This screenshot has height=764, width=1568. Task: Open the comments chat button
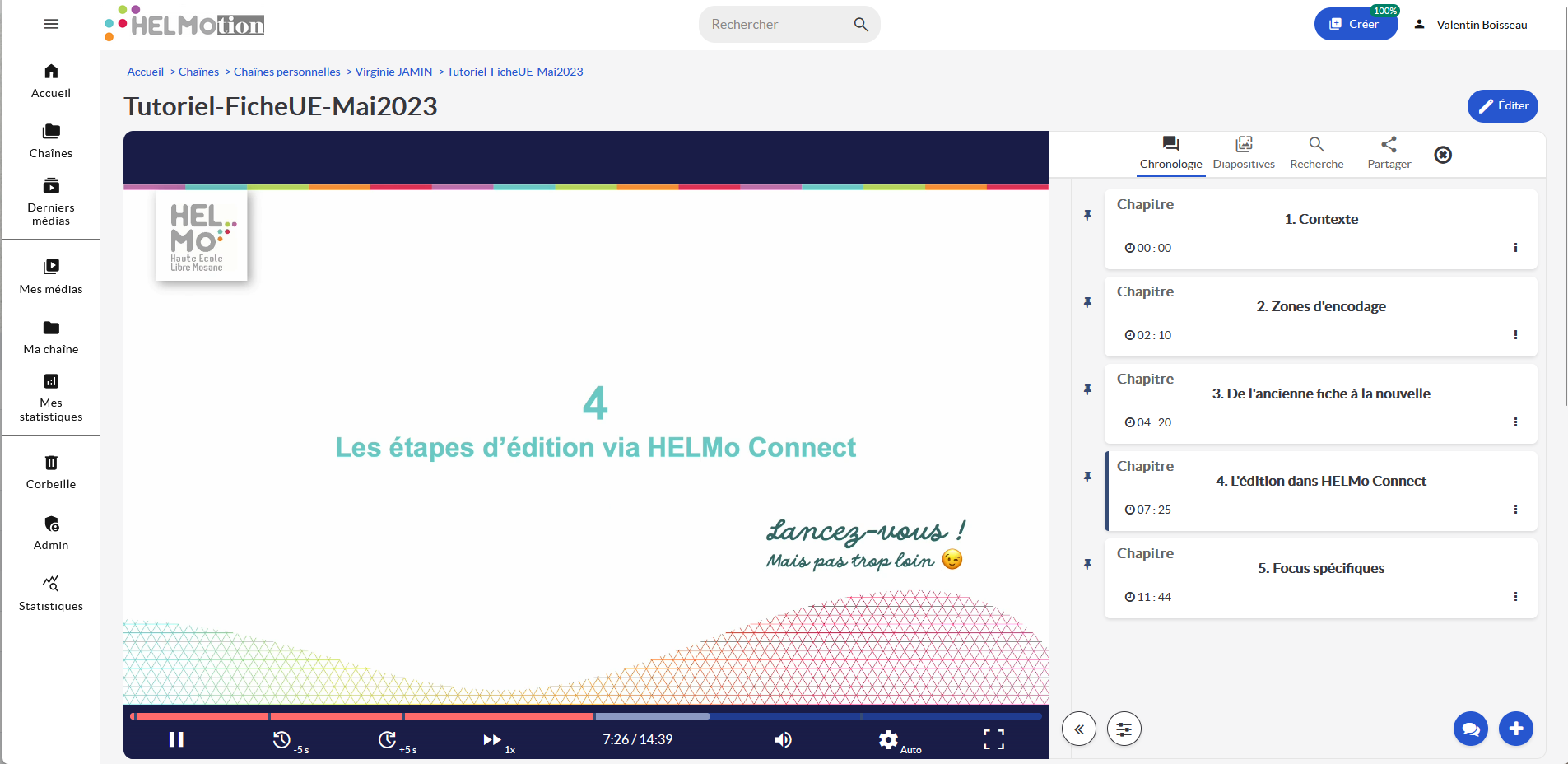[1471, 729]
